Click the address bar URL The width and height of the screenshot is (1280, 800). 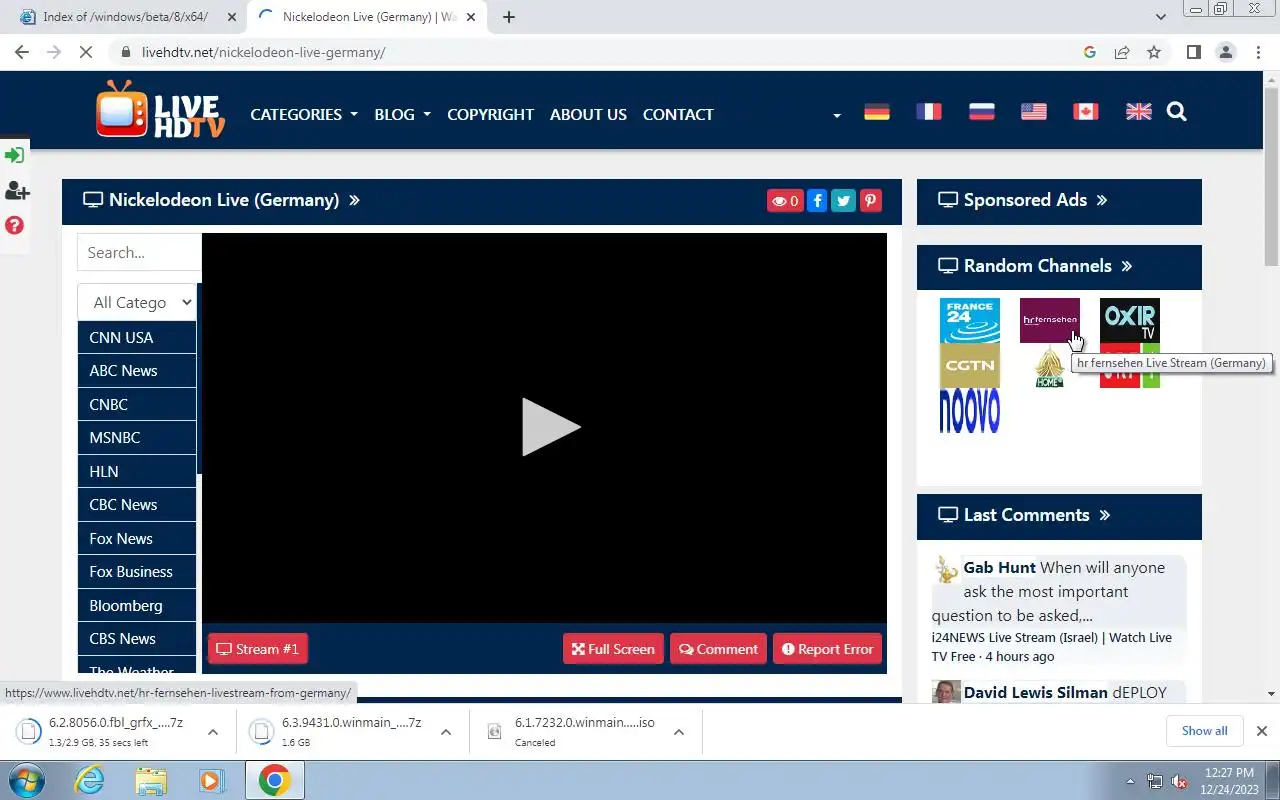pos(264,52)
